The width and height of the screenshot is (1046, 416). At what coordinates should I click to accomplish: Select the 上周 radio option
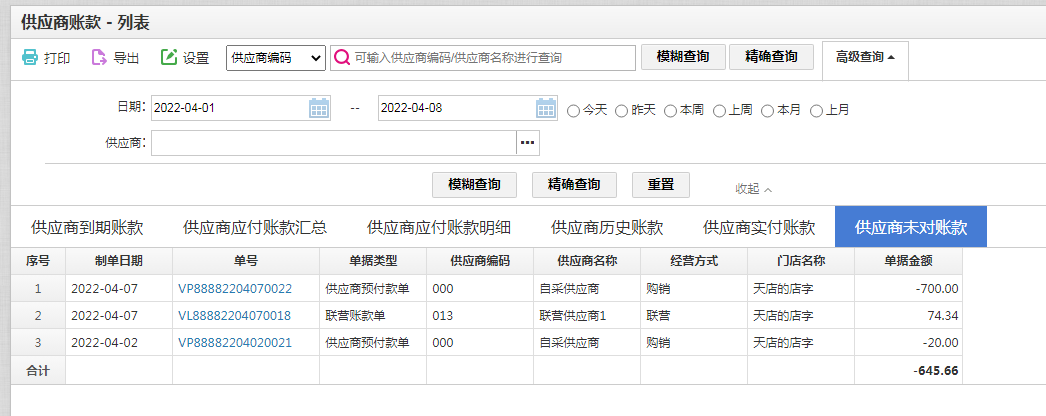pos(719,111)
